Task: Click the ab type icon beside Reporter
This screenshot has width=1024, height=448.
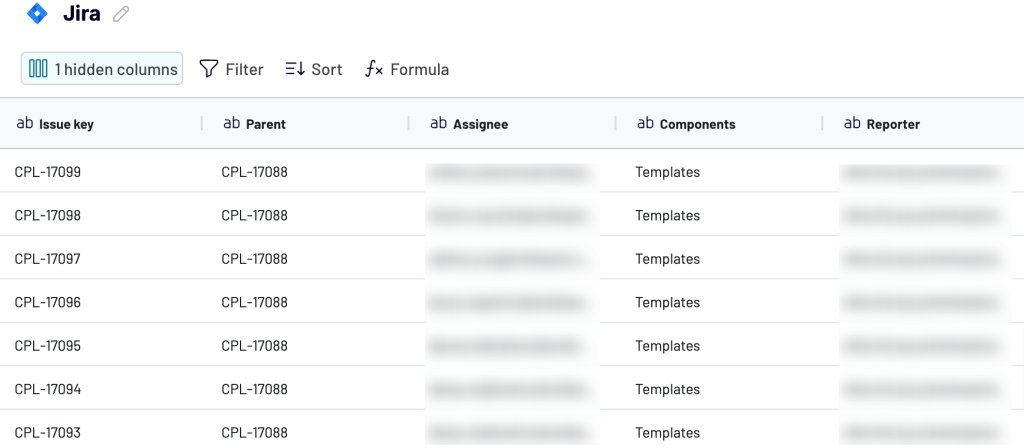Action: [x=852, y=123]
